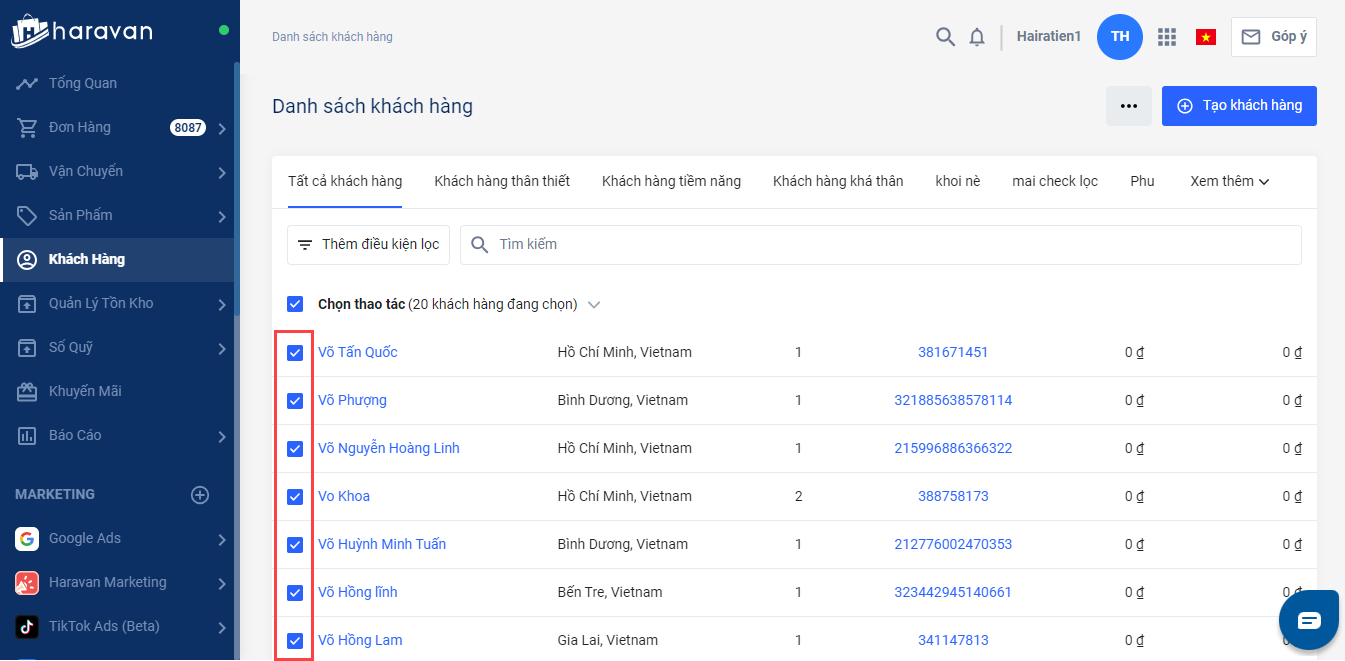Click the TH user avatar
This screenshot has width=1345, height=661.
(x=1120, y=37)
